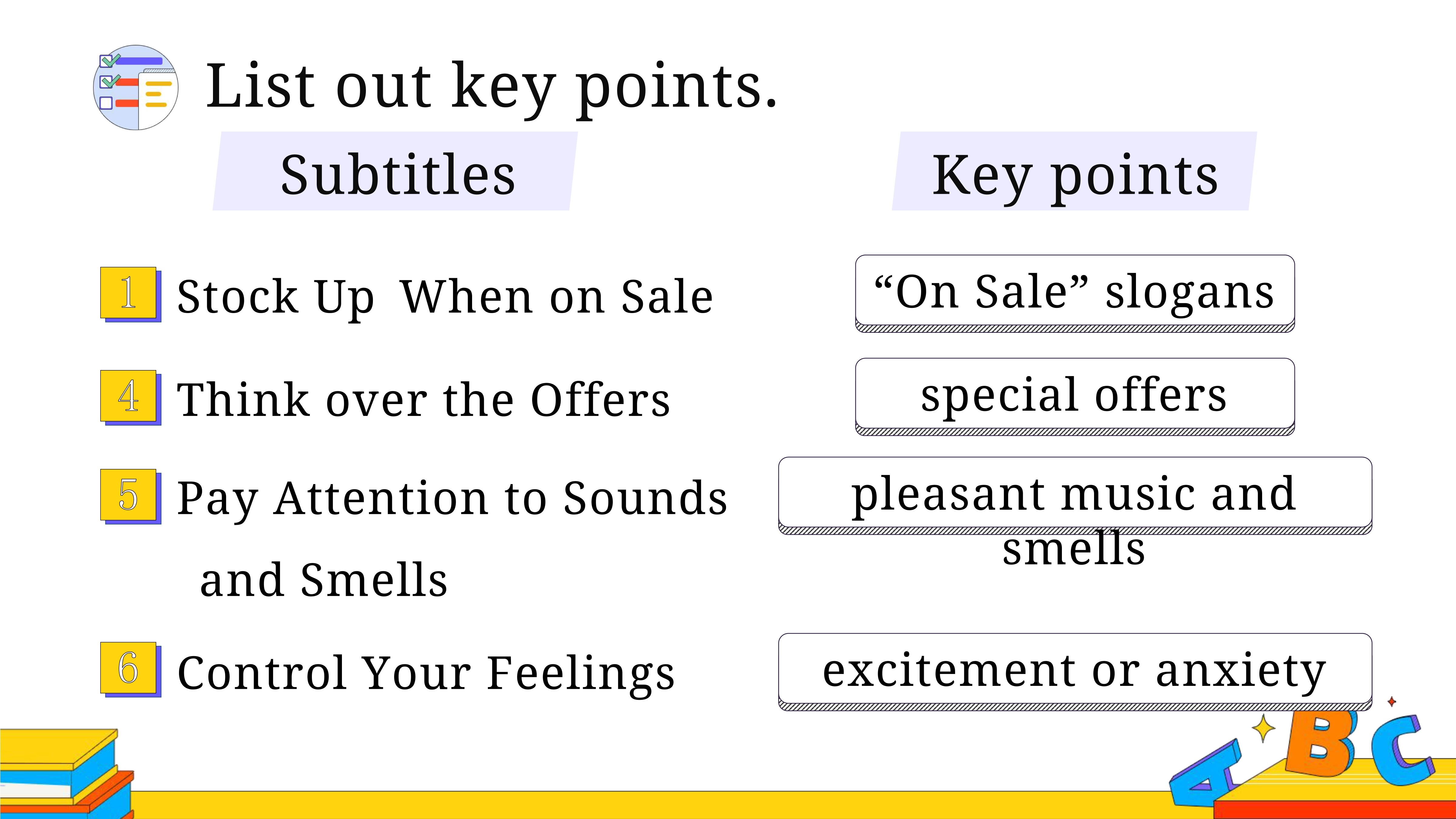
Task: Click "Stock Up When on Sale" text
Action: (x=445, y=298)
